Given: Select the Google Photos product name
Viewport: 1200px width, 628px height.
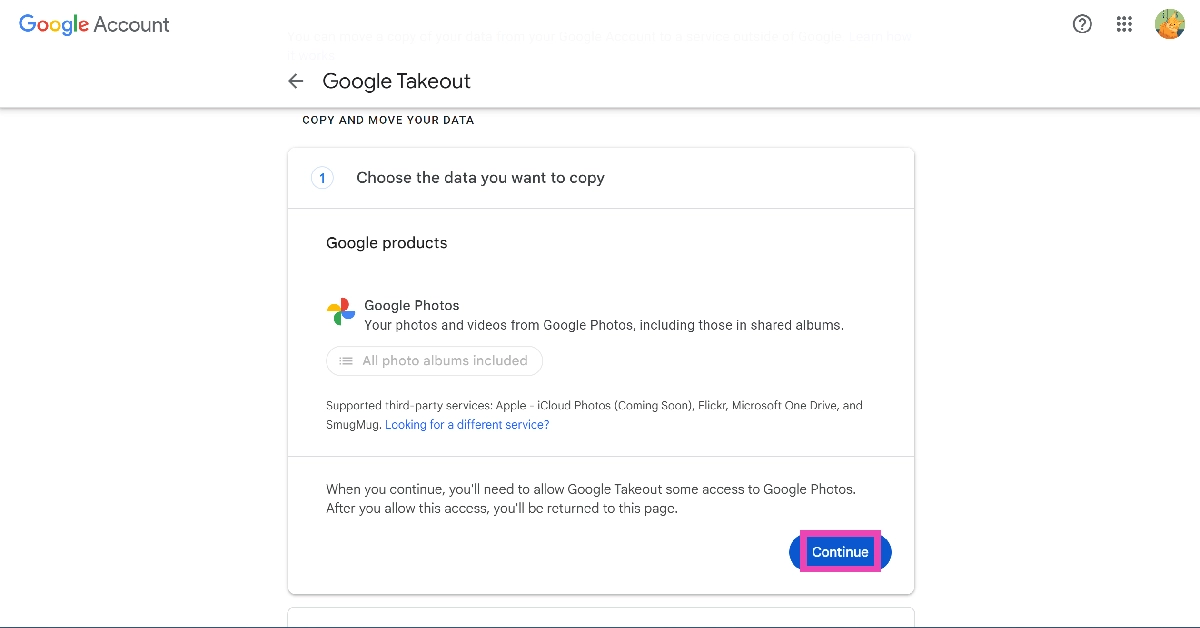Looking at the screenshot, I should tap(412, 305).
